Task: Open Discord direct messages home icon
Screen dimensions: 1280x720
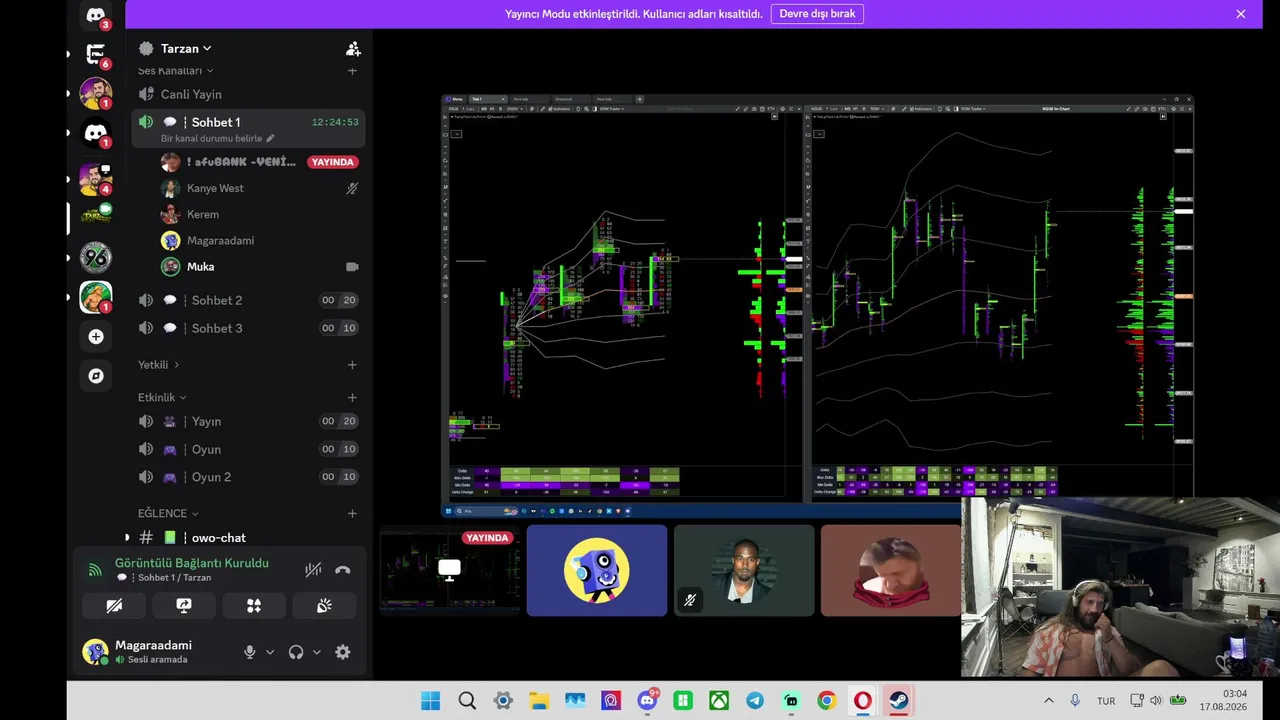Action: click(96, 15)
